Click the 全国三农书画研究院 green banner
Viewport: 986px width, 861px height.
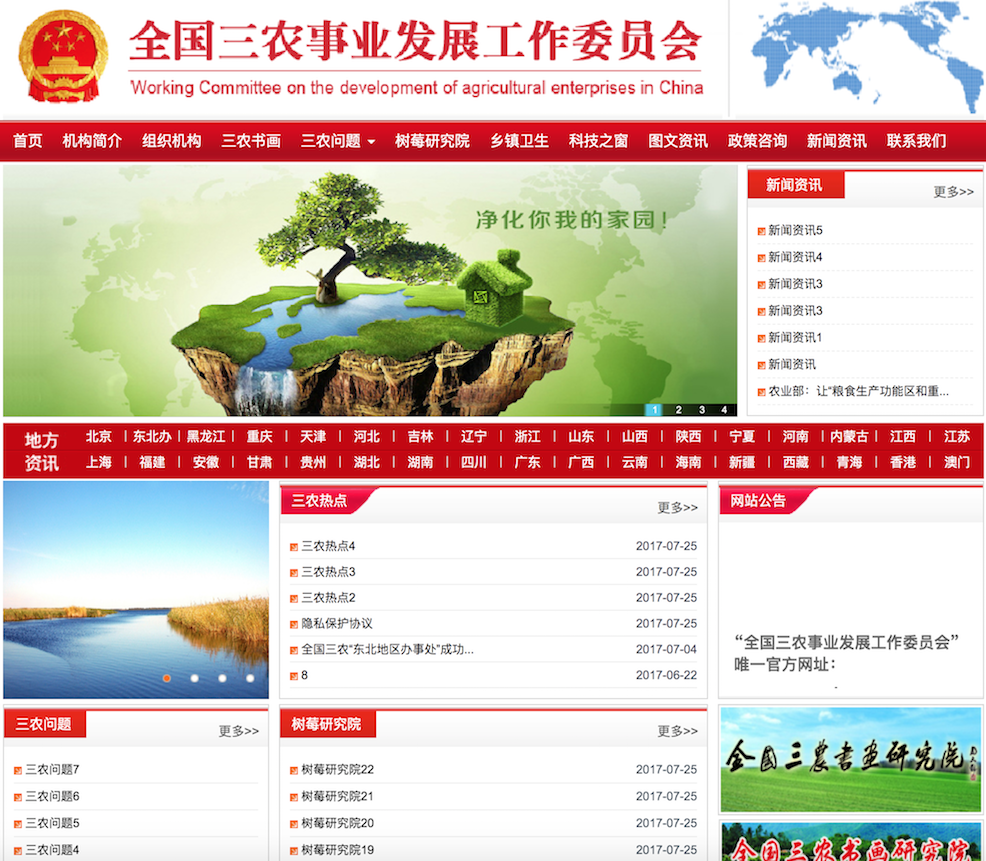tap(850, 760)
